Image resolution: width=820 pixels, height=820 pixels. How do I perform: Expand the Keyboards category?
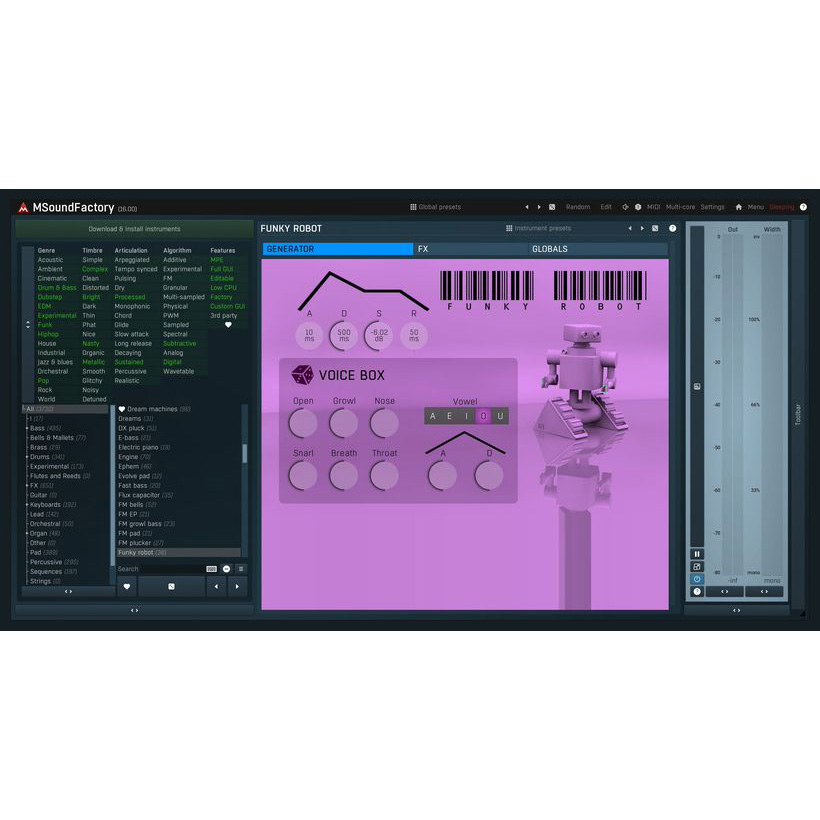click(x=27, y=505)
